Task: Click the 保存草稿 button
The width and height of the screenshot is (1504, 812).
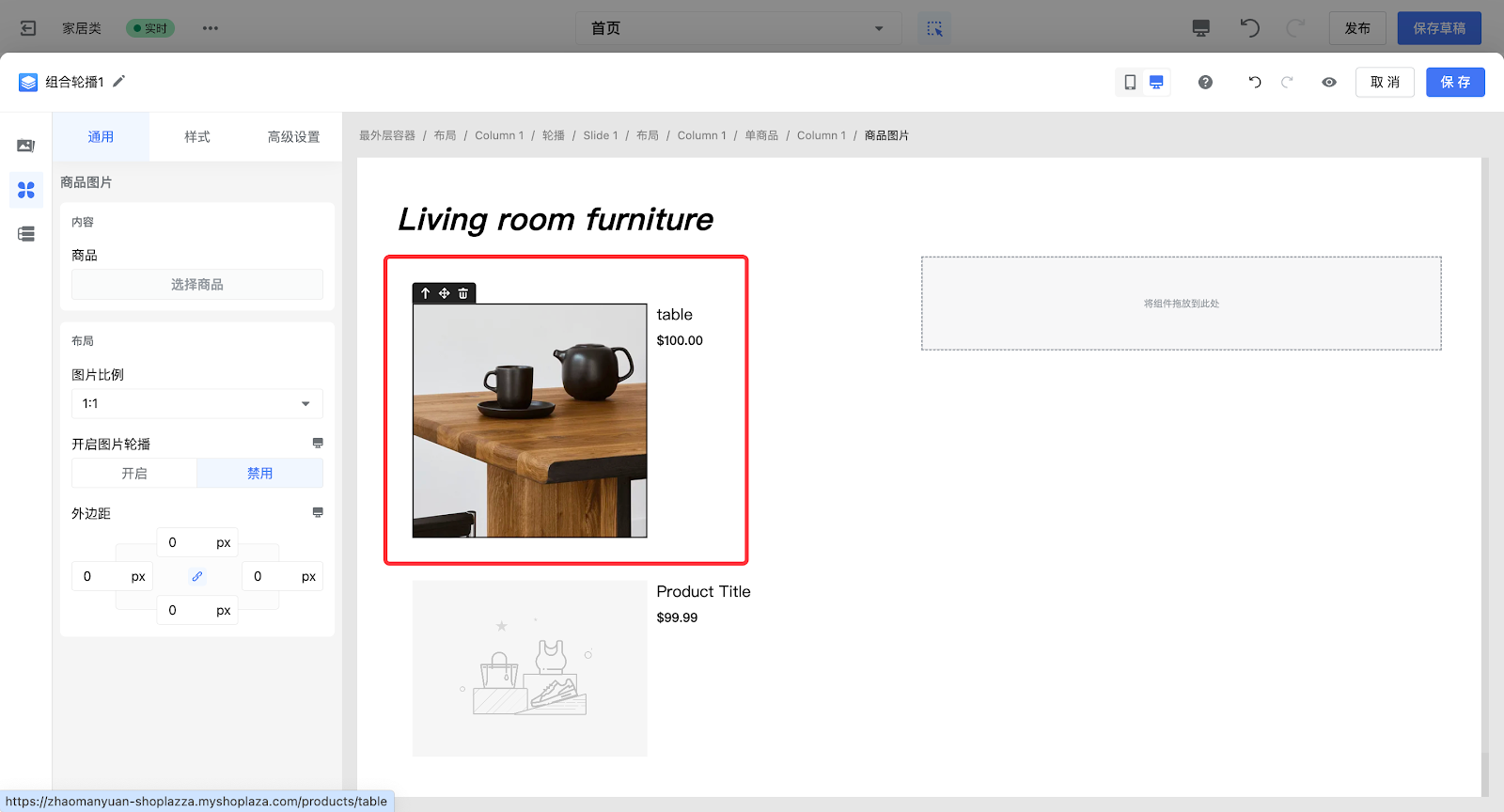Action: tap(1439, 28)
